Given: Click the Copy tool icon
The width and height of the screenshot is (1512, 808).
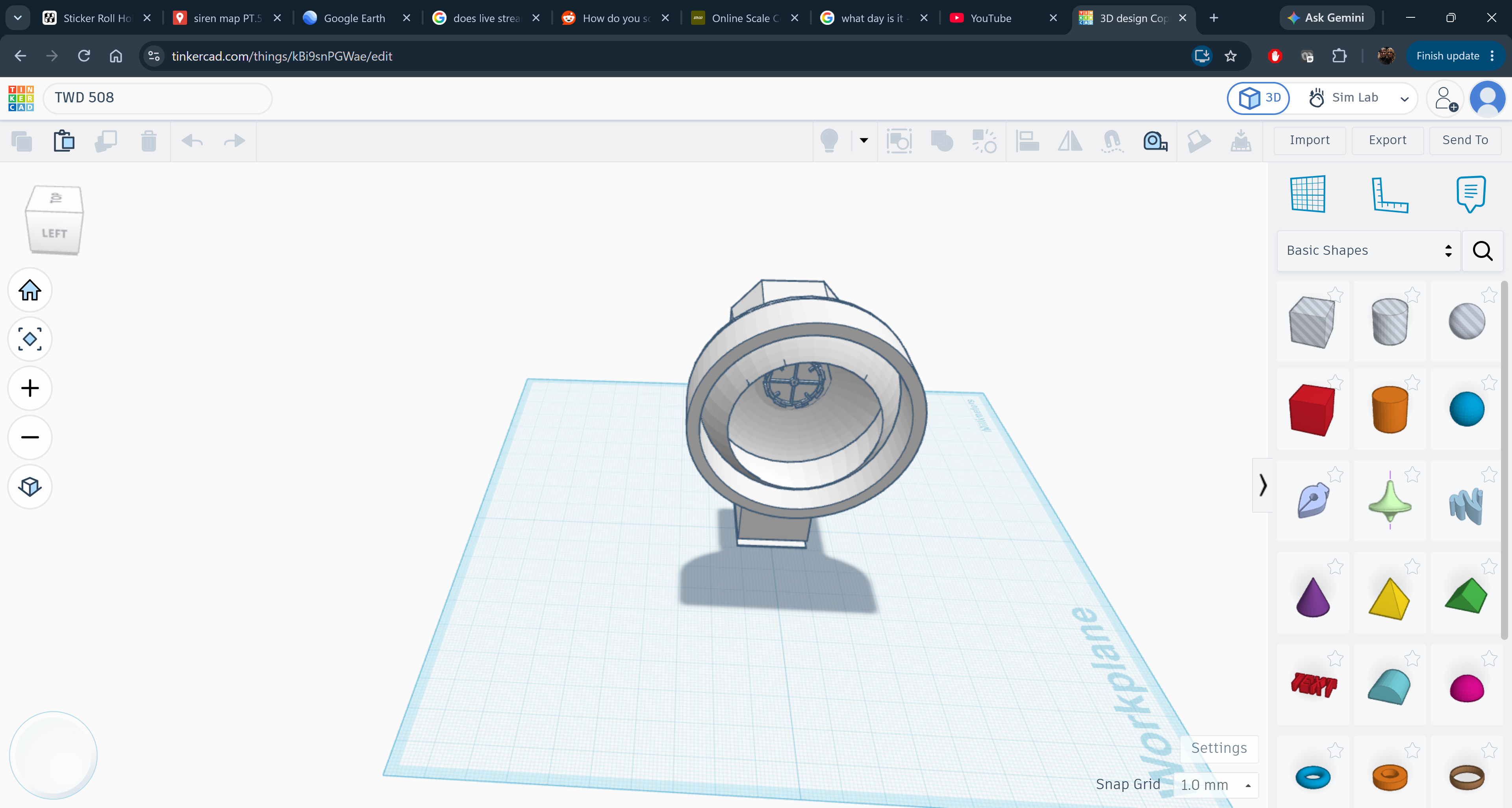Looking at the screenshot, I should click(22, 141).
